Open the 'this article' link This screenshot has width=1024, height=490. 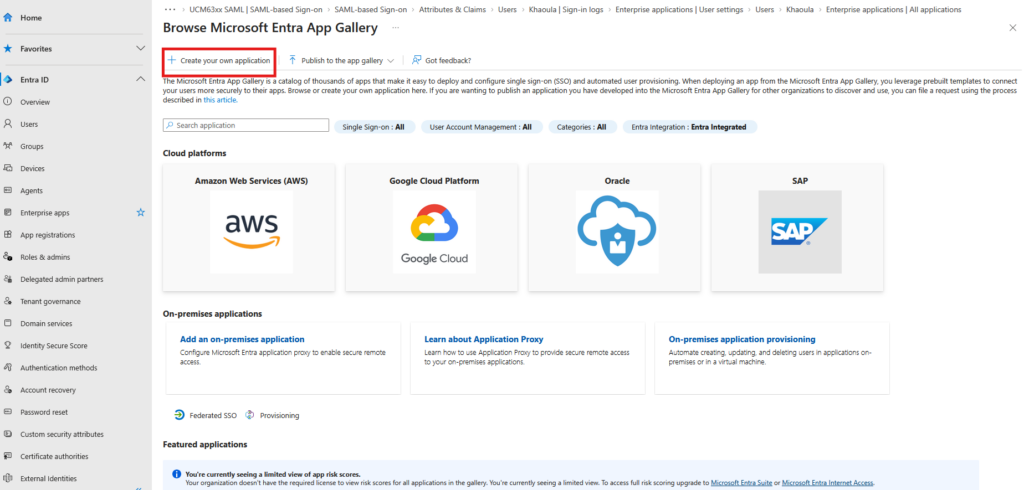tap(220, 101)
